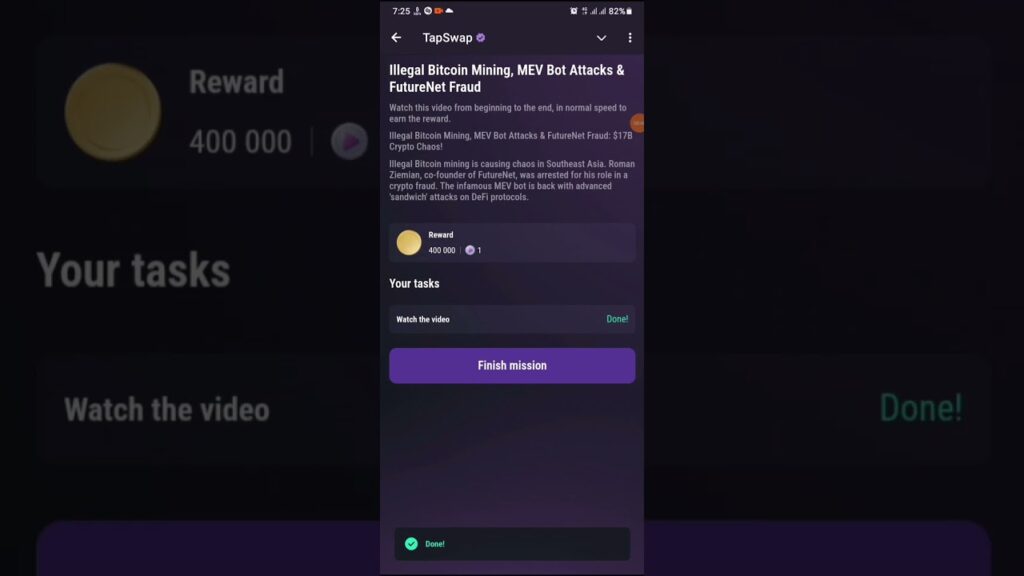This screenshot has width=1024, height=576.
Task: Click the TapSwap title in the header
Action: tap(447, 38)
